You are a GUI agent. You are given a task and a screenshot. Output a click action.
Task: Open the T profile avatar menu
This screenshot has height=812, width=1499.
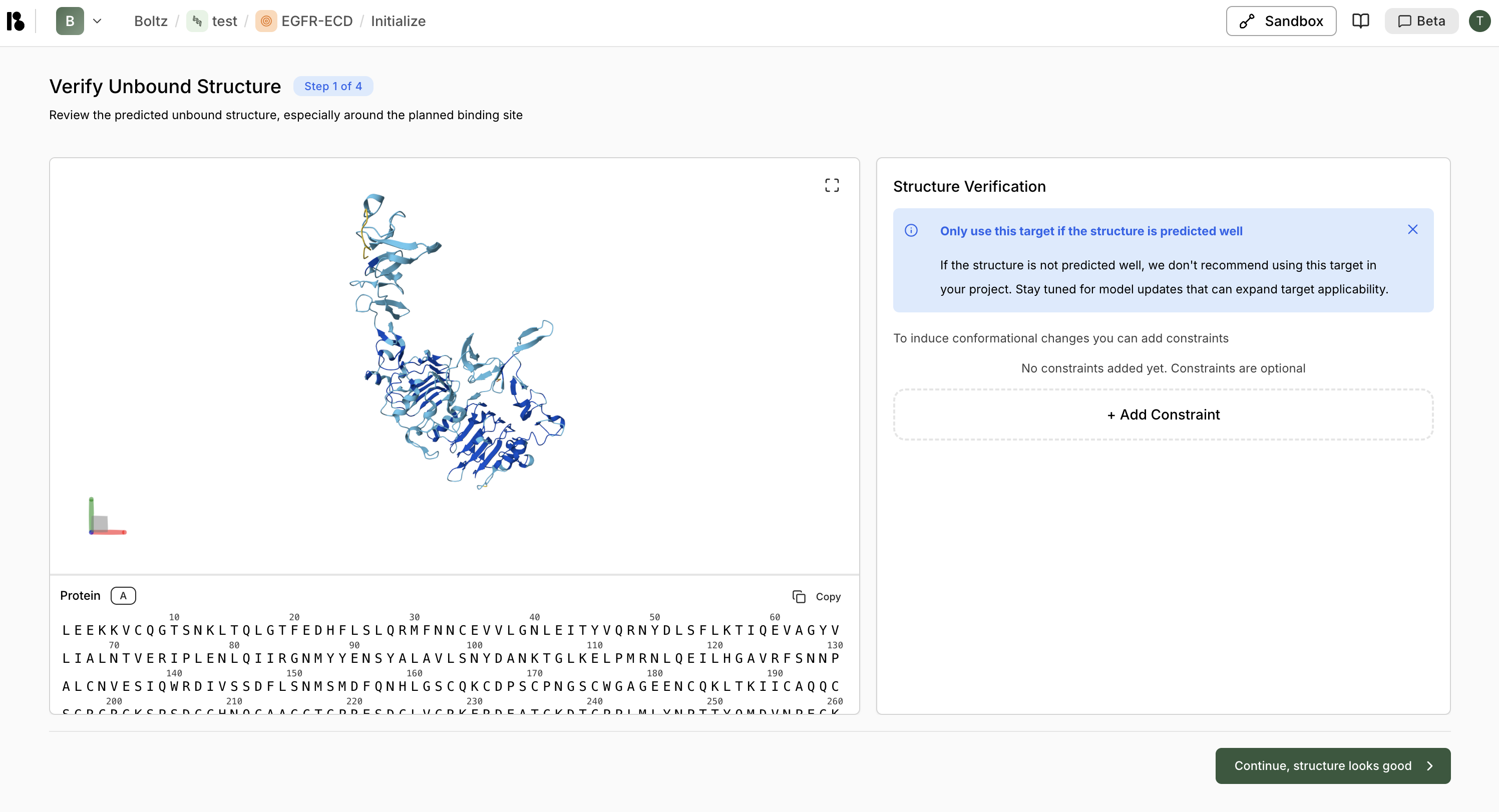(1480, 21)
